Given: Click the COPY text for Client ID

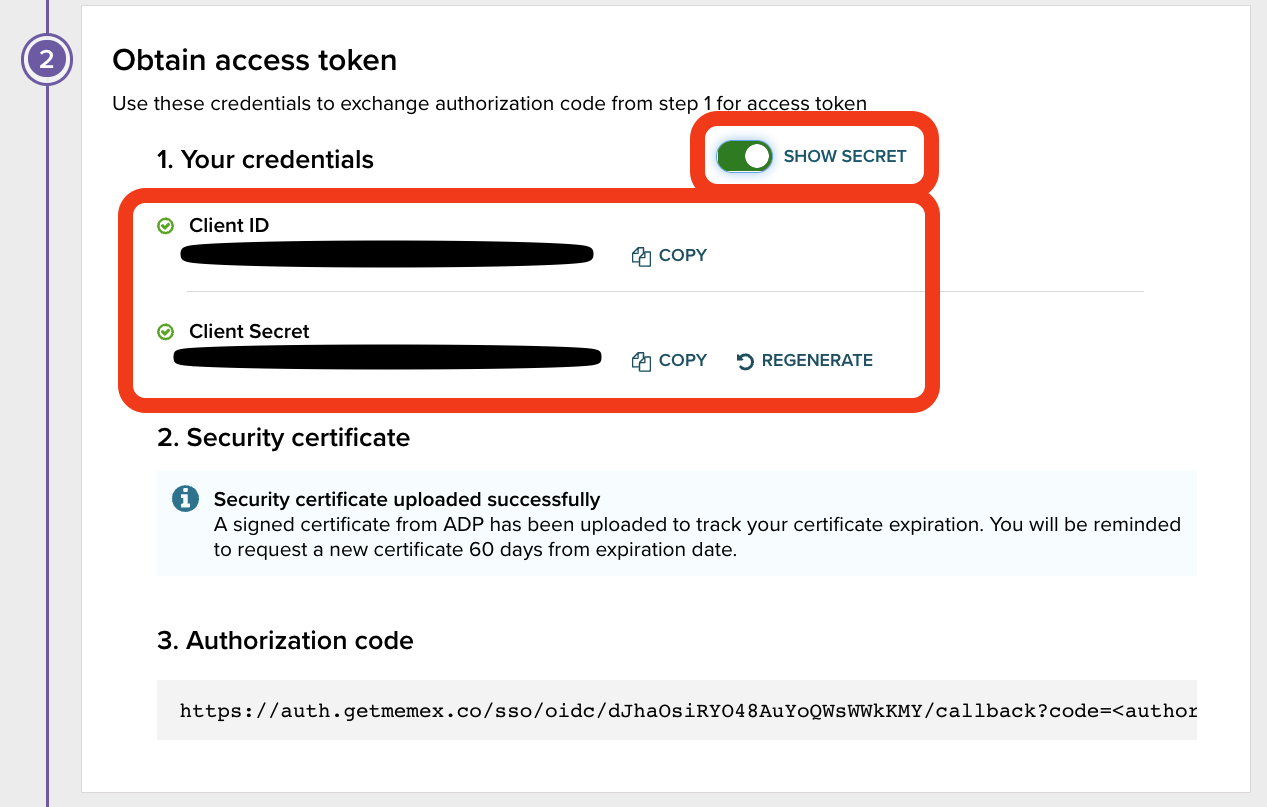Looking at the screenshot, I should point(683,256).
